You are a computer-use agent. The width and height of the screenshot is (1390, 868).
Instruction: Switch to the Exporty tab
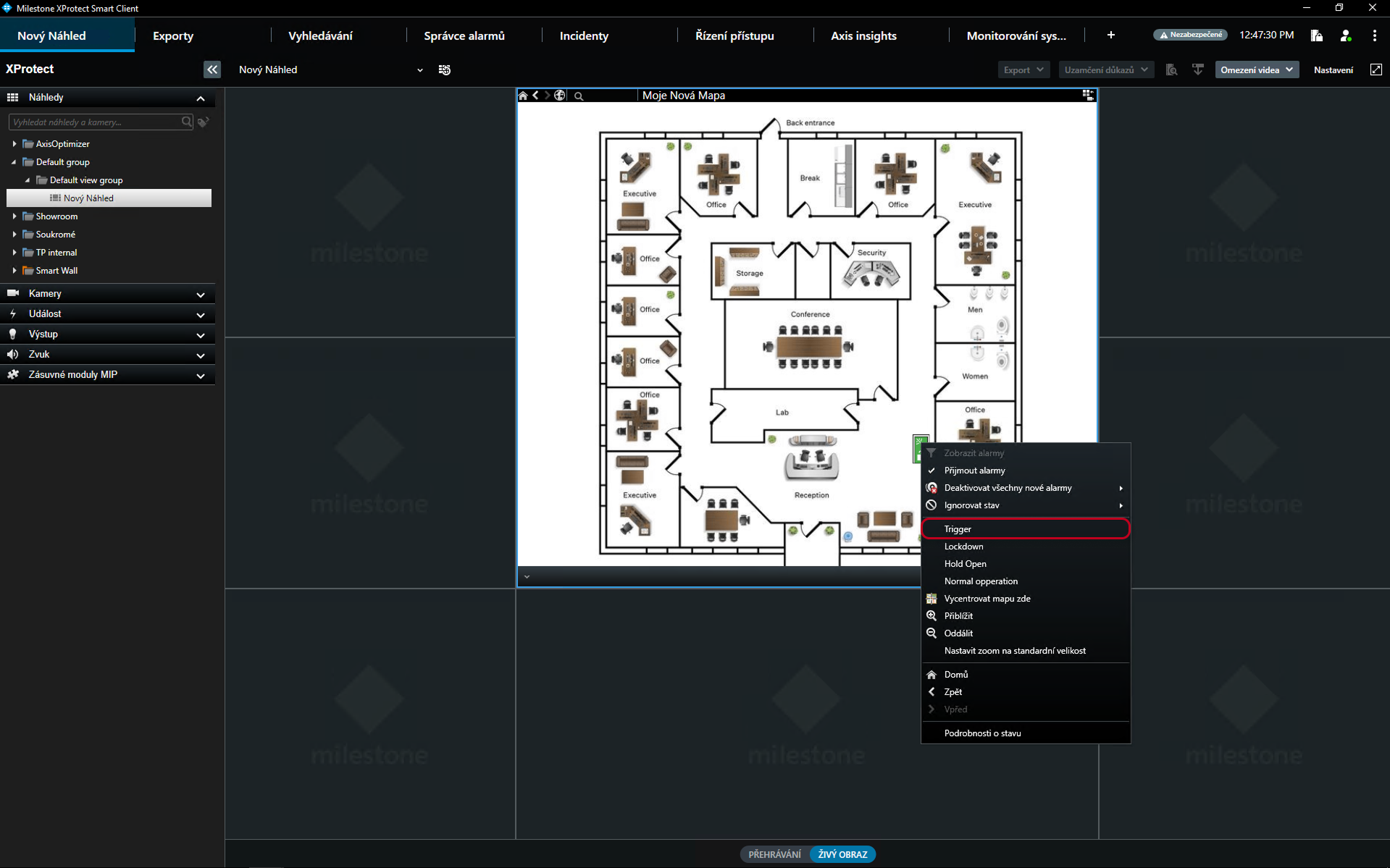(173, 35)
